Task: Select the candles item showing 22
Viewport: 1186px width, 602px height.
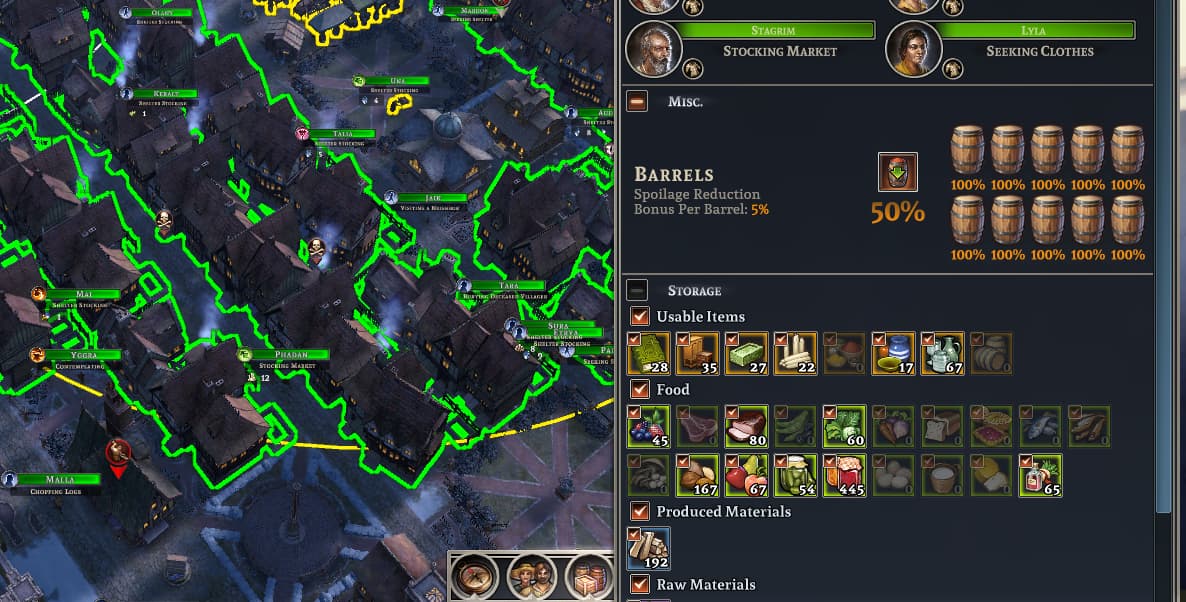Action: [x=796, y=353]
